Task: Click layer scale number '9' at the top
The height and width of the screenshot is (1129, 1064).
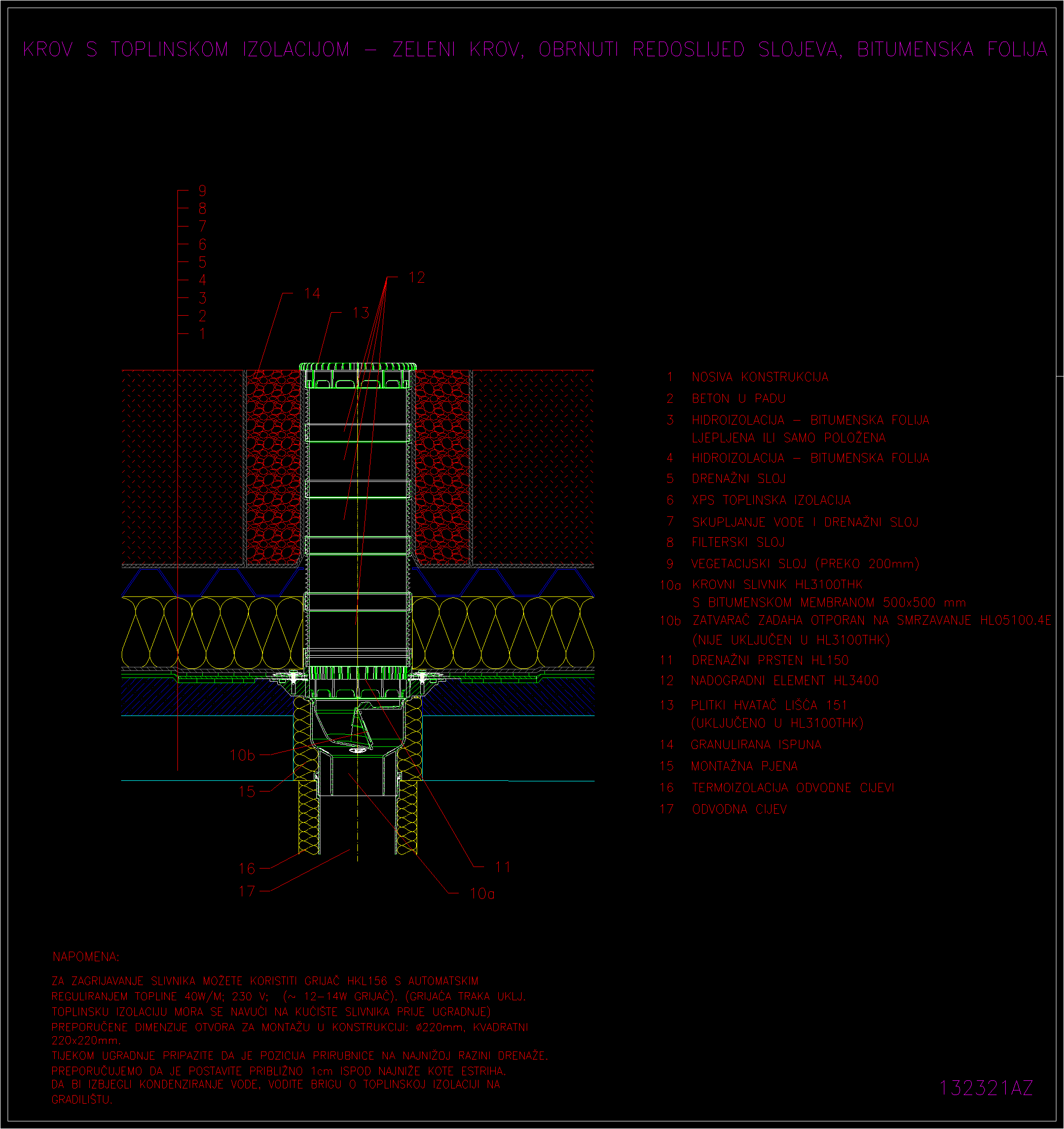Action: pos(202,191)
